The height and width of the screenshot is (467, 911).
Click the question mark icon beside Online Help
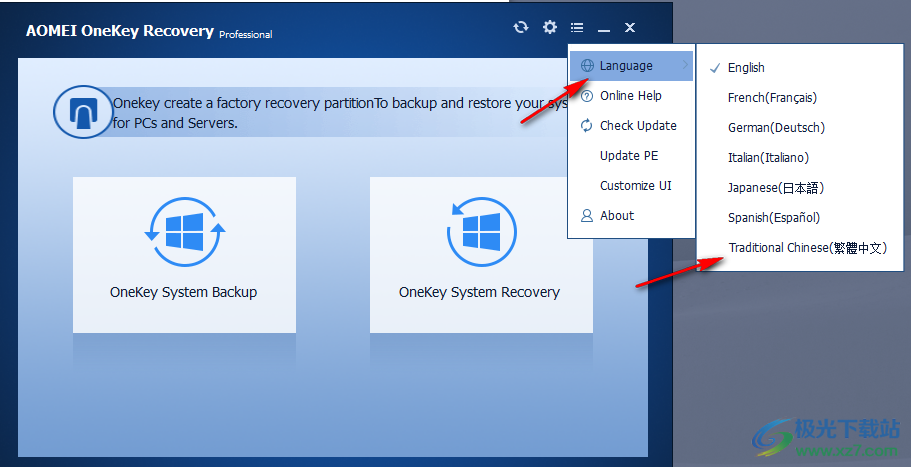tap(587, 96)
